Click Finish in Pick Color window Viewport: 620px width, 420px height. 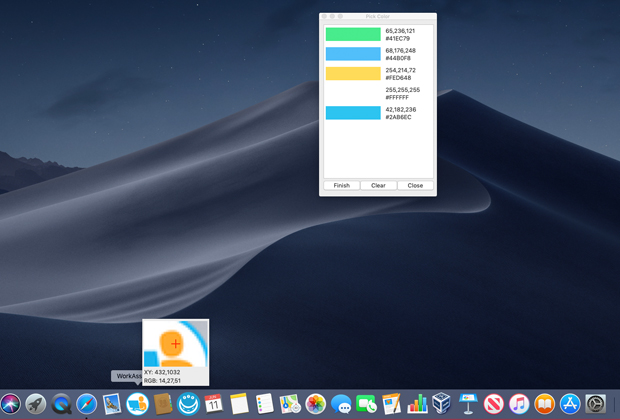(x=342, y=185)
